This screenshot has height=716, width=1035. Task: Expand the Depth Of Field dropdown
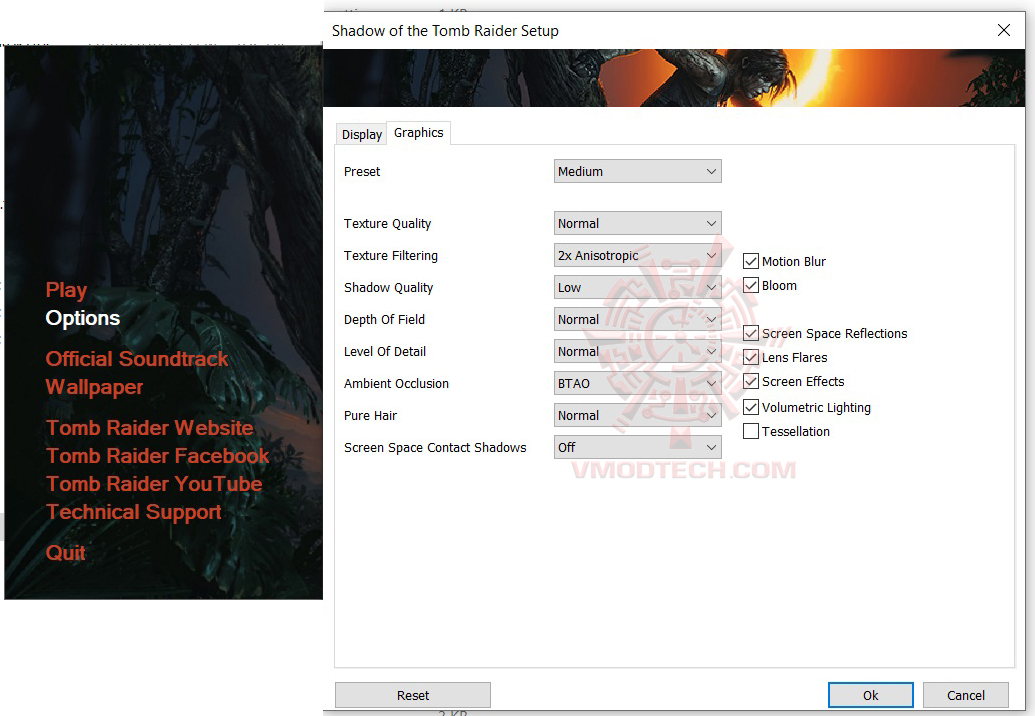(637, 319)
